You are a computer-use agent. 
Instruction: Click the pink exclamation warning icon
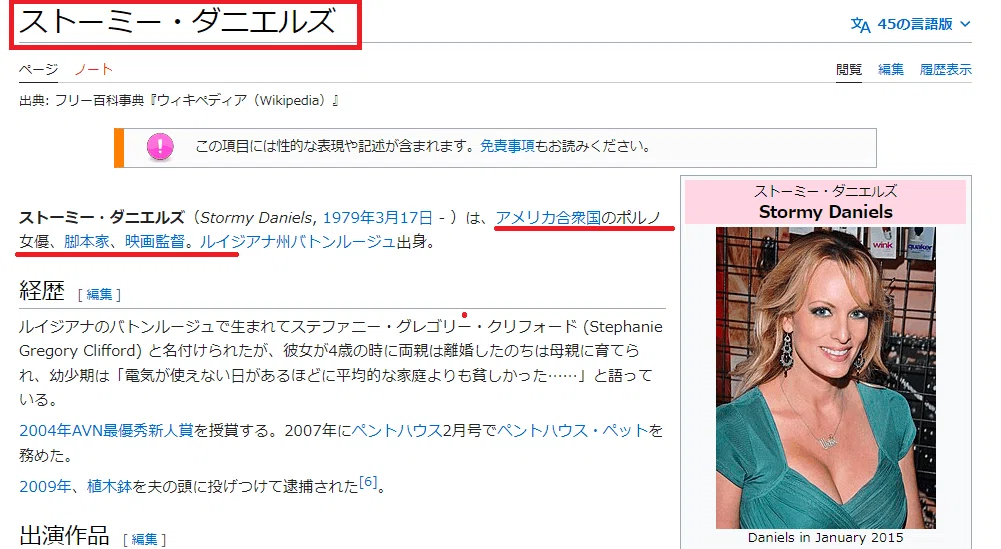click(x=160, y=147)
